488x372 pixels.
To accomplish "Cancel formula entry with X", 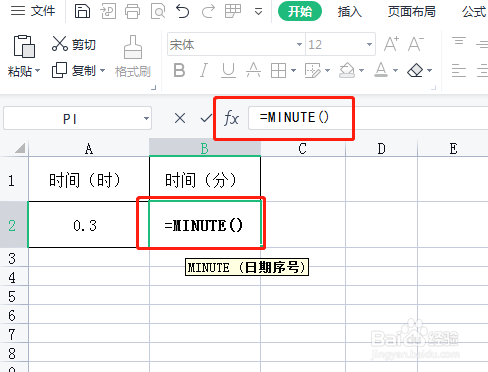I will click(x=180, y=118).
